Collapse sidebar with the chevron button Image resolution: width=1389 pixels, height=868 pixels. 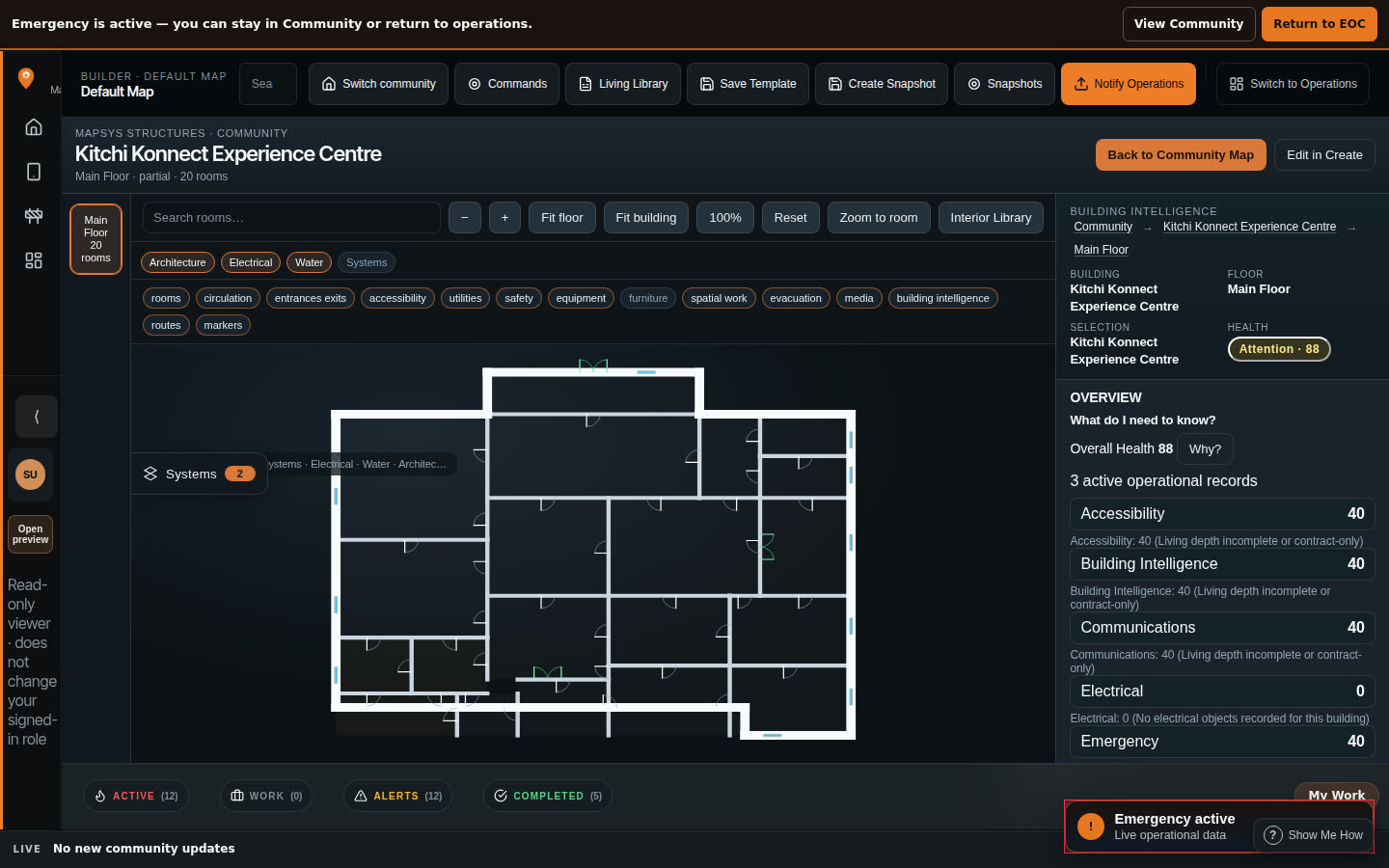click(x=37, y=417)
